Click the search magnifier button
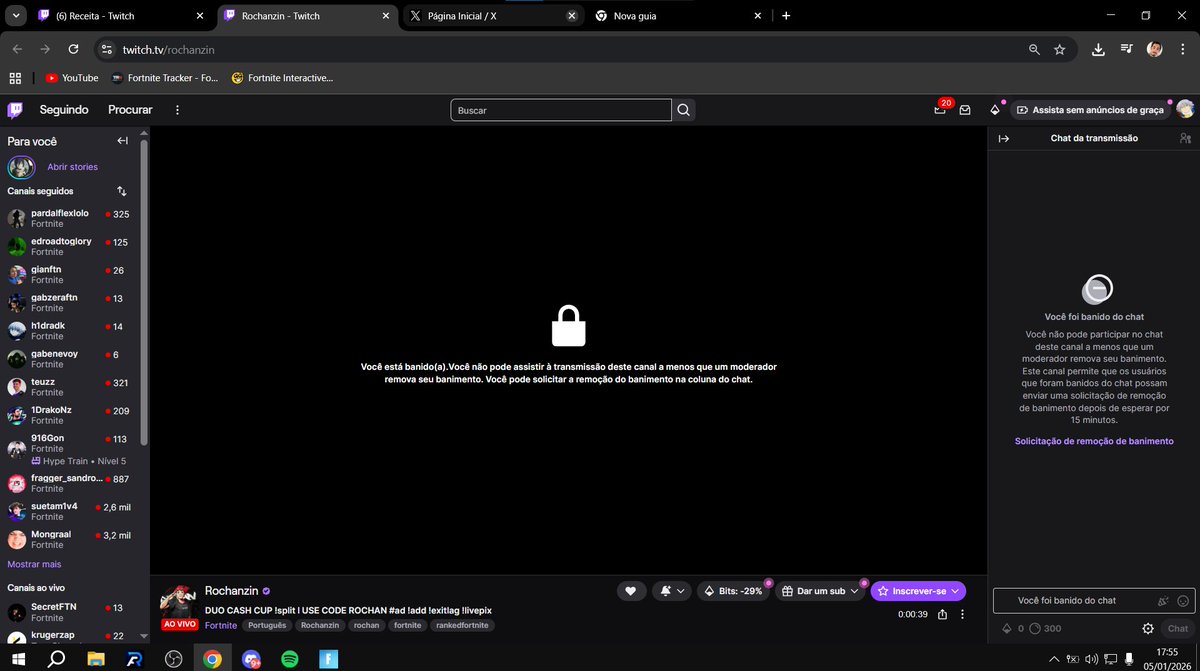 [684, 110]
